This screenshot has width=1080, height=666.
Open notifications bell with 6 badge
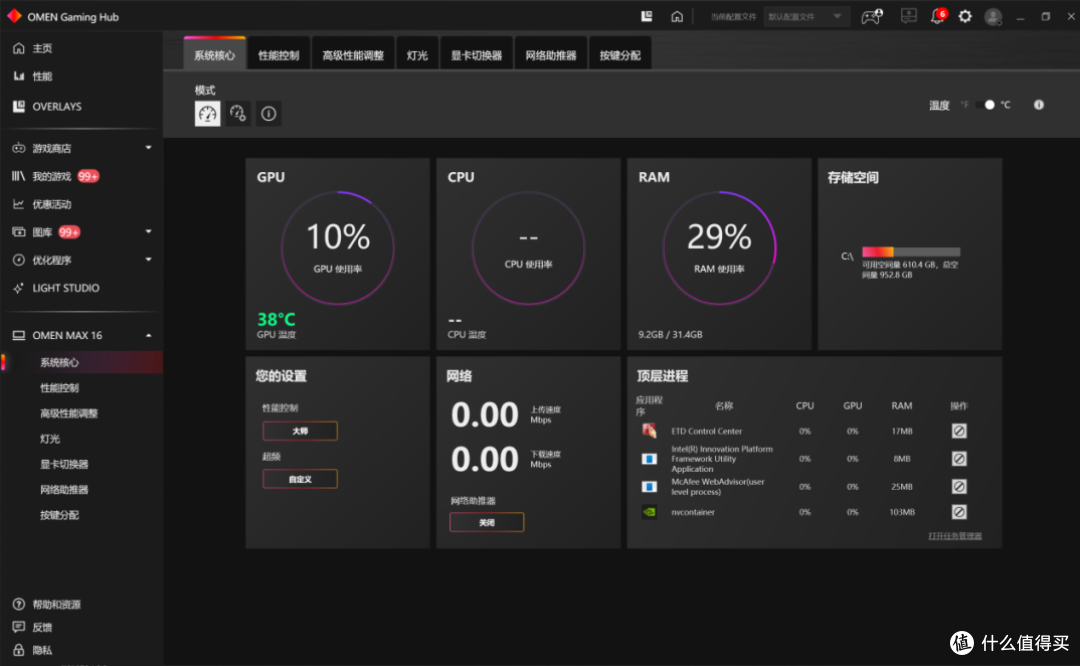point(938,16)
